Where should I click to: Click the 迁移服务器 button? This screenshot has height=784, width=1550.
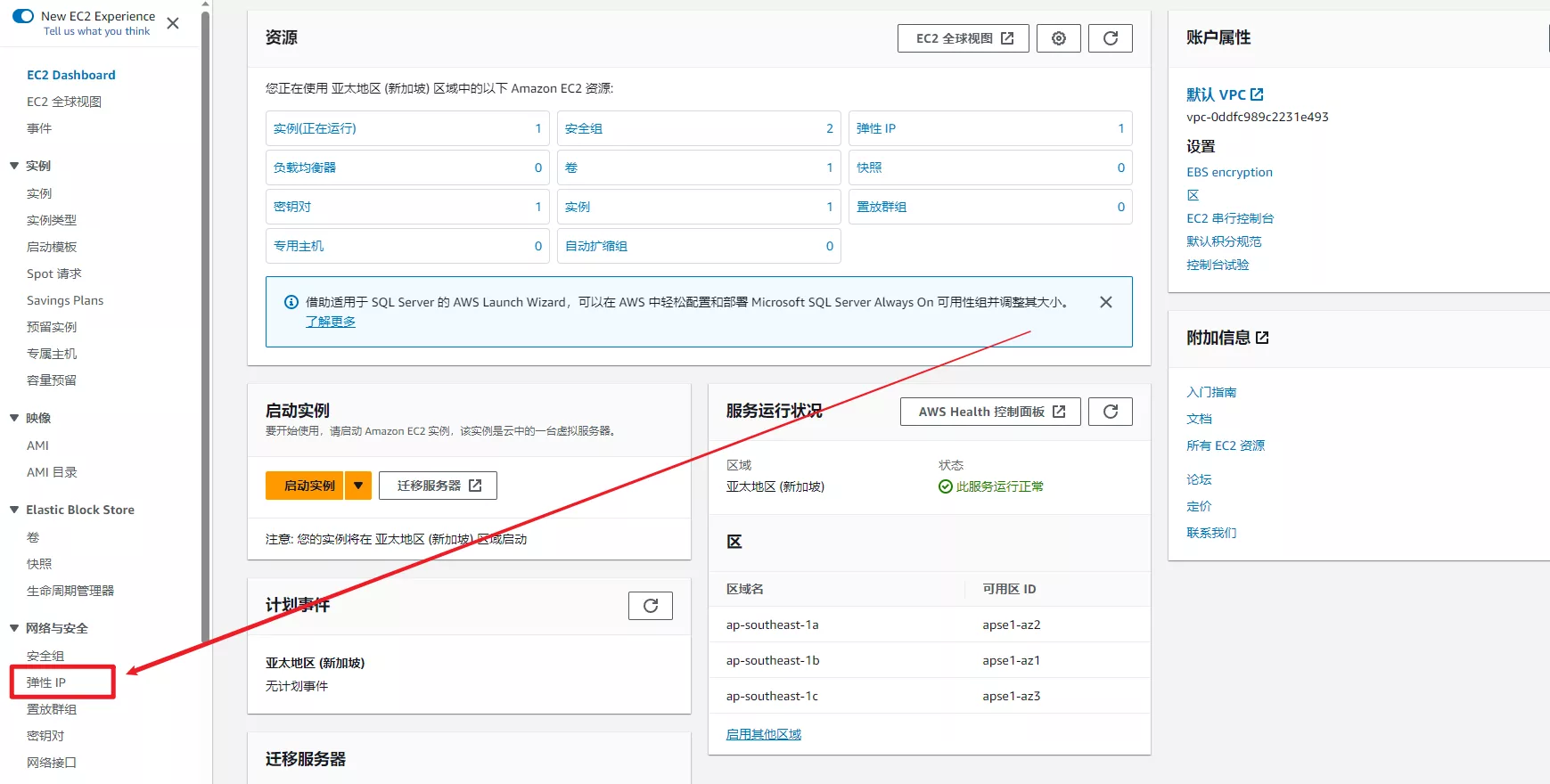pyautogui.click(x=438, y=486)
